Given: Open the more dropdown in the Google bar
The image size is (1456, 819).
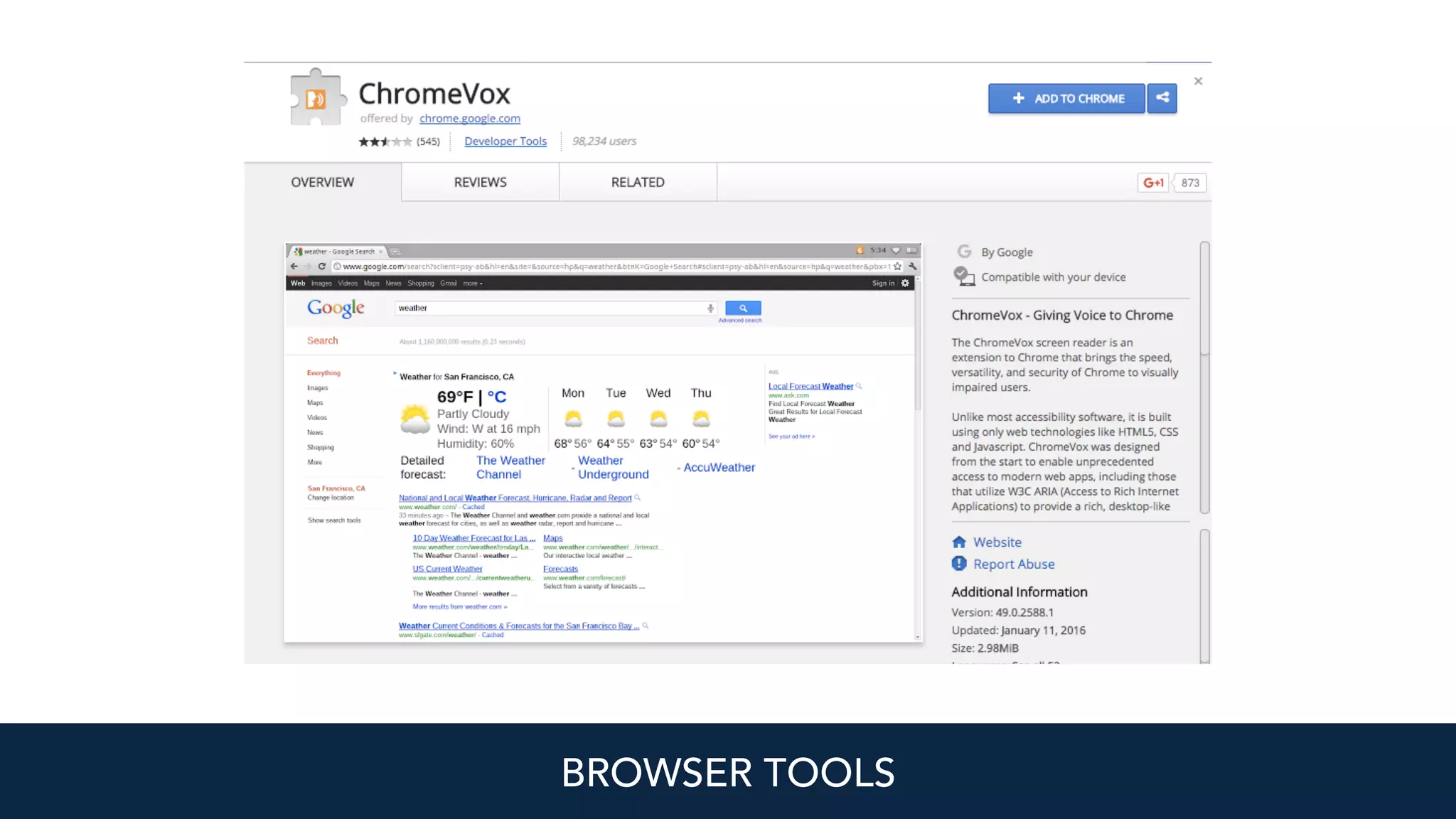Looking at the screenshot, I should pos(473,283).
